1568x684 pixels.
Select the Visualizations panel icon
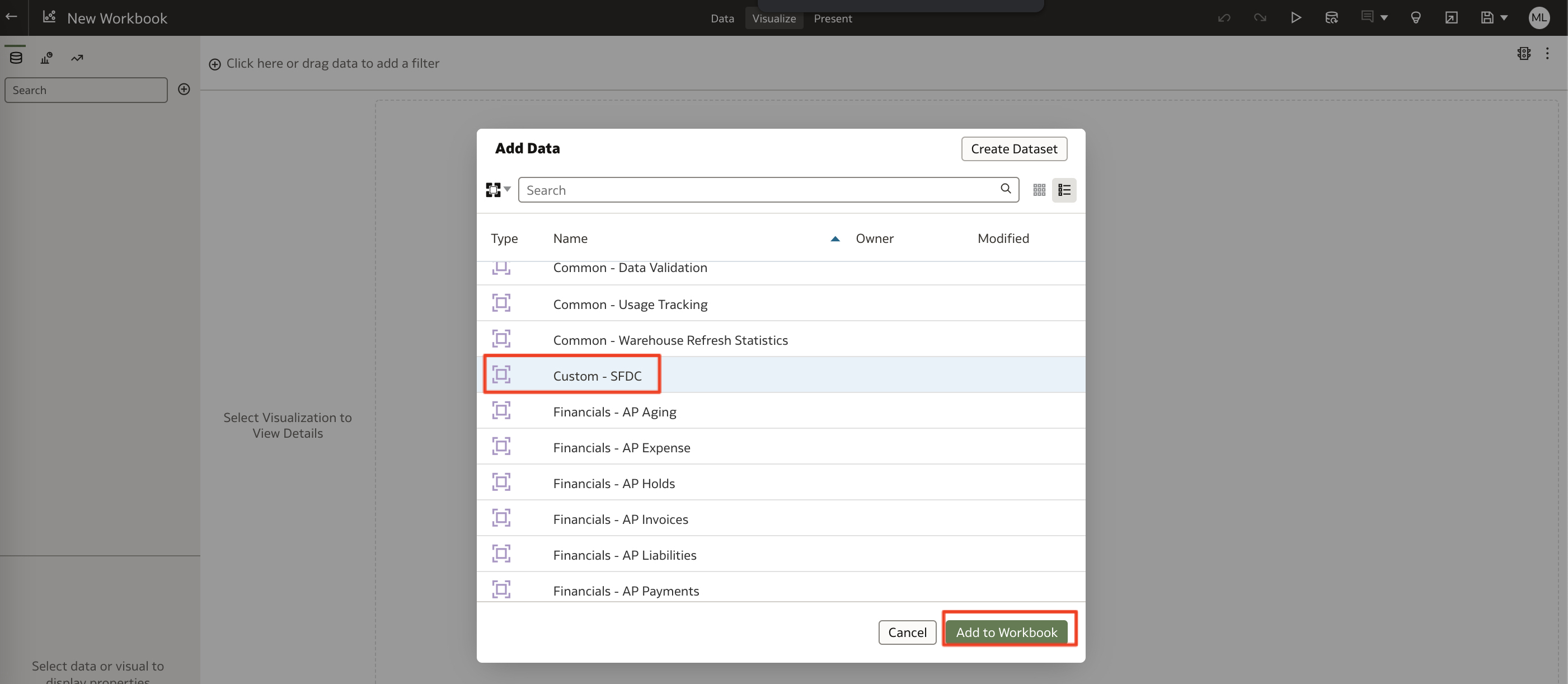(x=46, y=57)
